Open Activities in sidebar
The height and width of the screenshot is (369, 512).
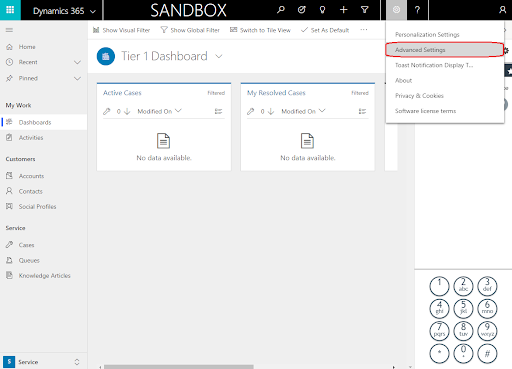tap(43, 138)
